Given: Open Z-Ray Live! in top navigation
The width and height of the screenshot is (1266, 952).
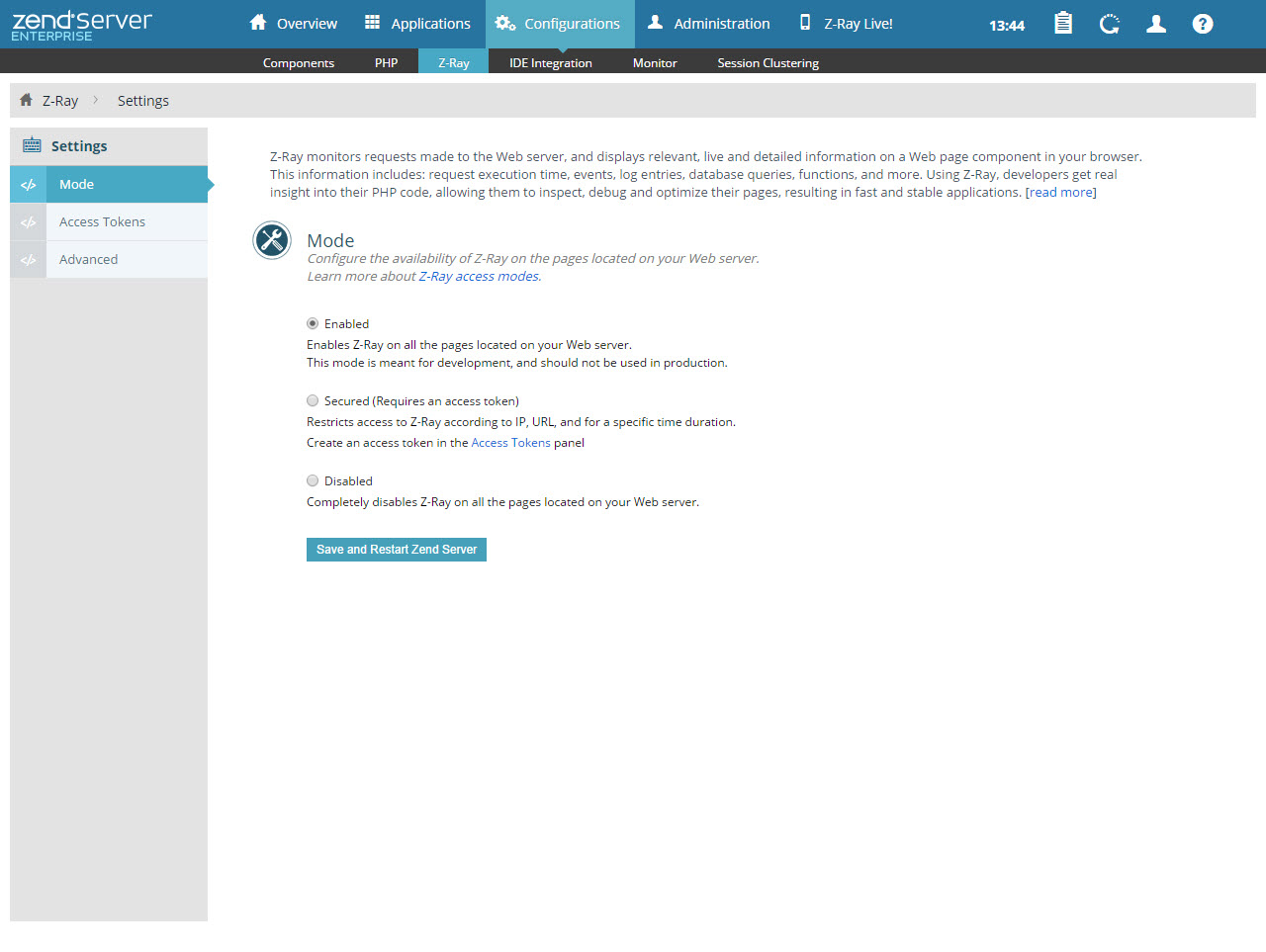Looking at the screenshot, I should (846, 24).
